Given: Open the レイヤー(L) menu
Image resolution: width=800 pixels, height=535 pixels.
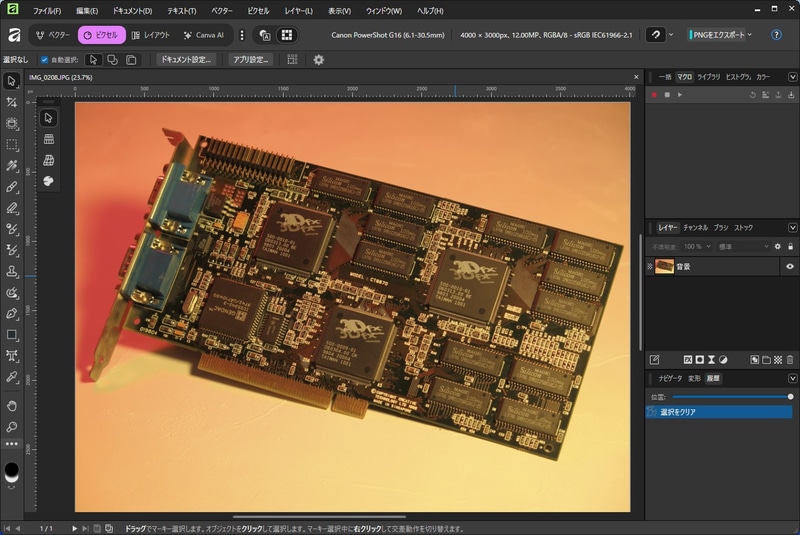Looking at the screenshot, I should coord(298,11).
